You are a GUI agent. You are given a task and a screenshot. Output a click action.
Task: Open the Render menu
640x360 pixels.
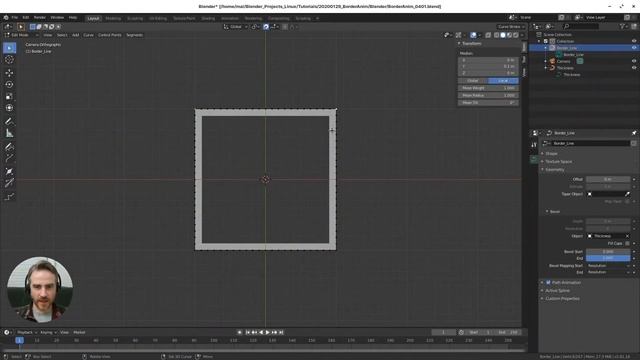(40, 18)
